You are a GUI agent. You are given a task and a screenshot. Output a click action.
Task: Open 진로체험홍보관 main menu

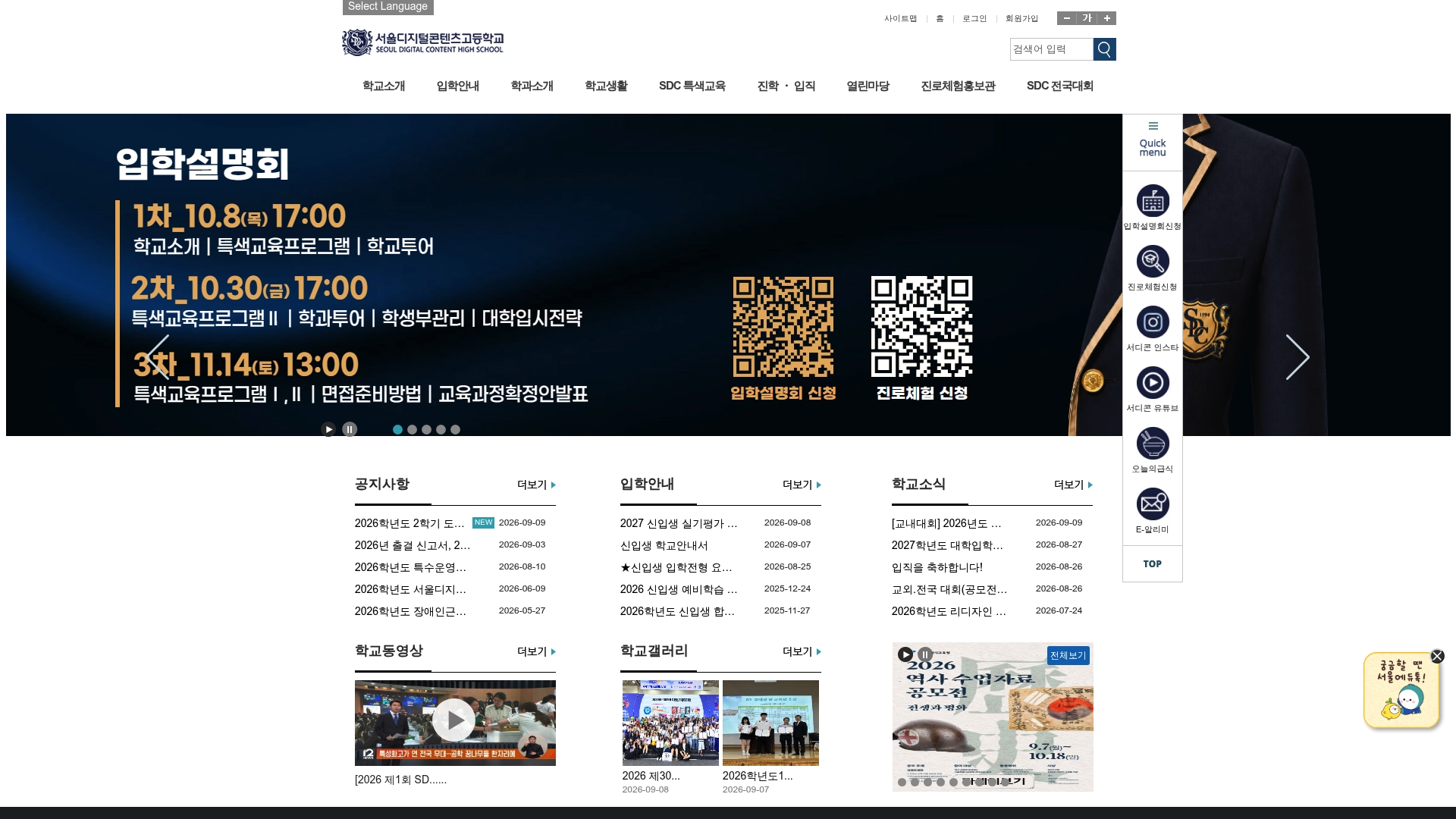pos(958,86)
